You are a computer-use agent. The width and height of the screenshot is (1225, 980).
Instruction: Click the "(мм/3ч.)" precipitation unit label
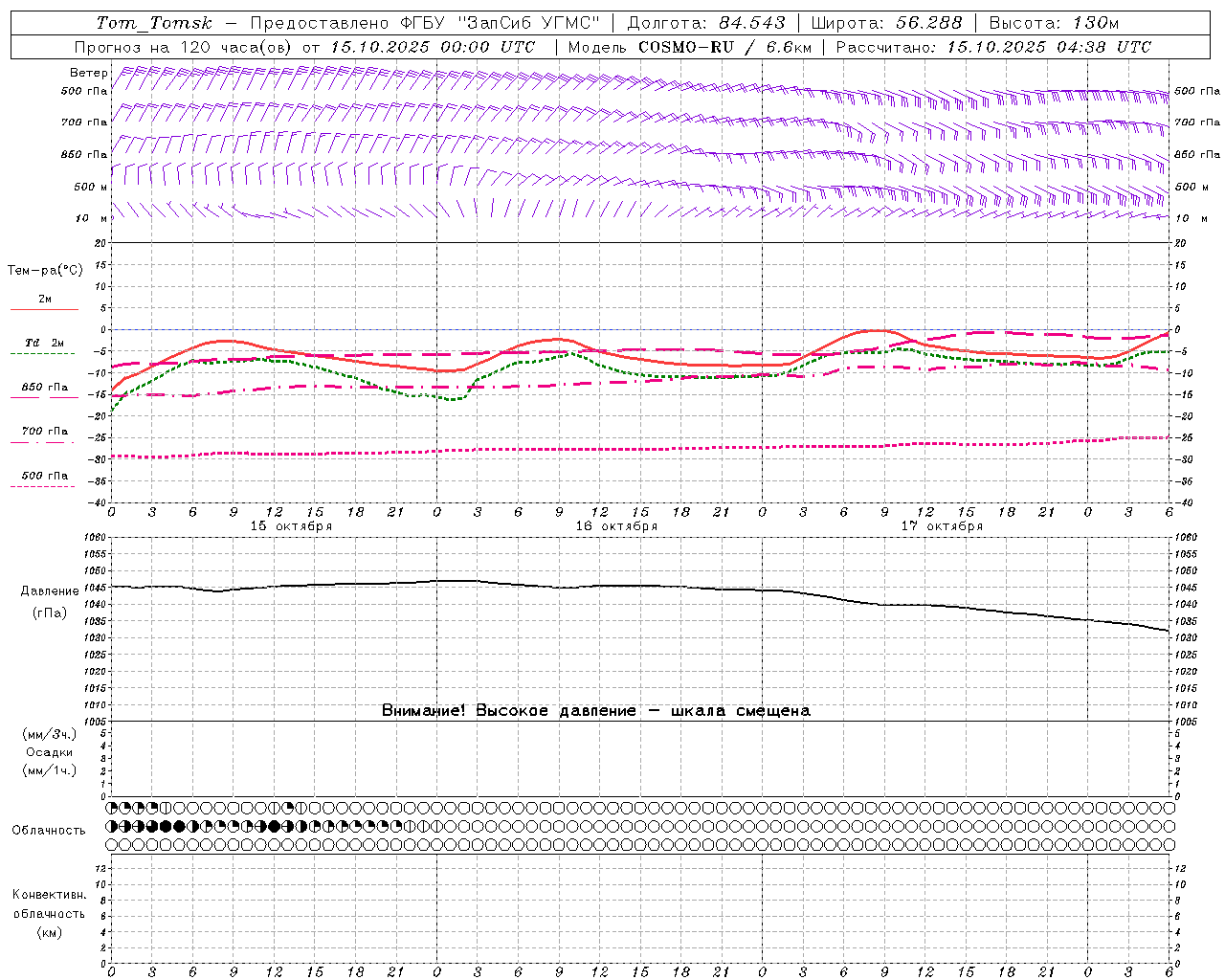coord(50,735)
